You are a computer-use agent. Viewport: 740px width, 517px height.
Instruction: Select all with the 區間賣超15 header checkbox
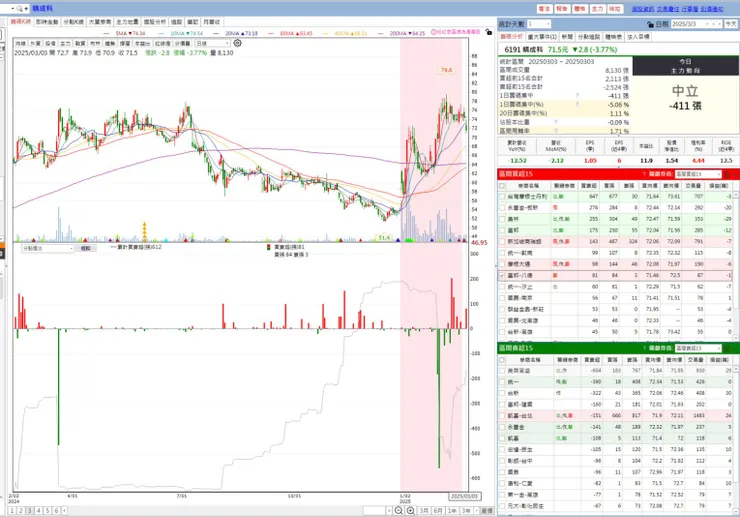click(x=502, y=360)
